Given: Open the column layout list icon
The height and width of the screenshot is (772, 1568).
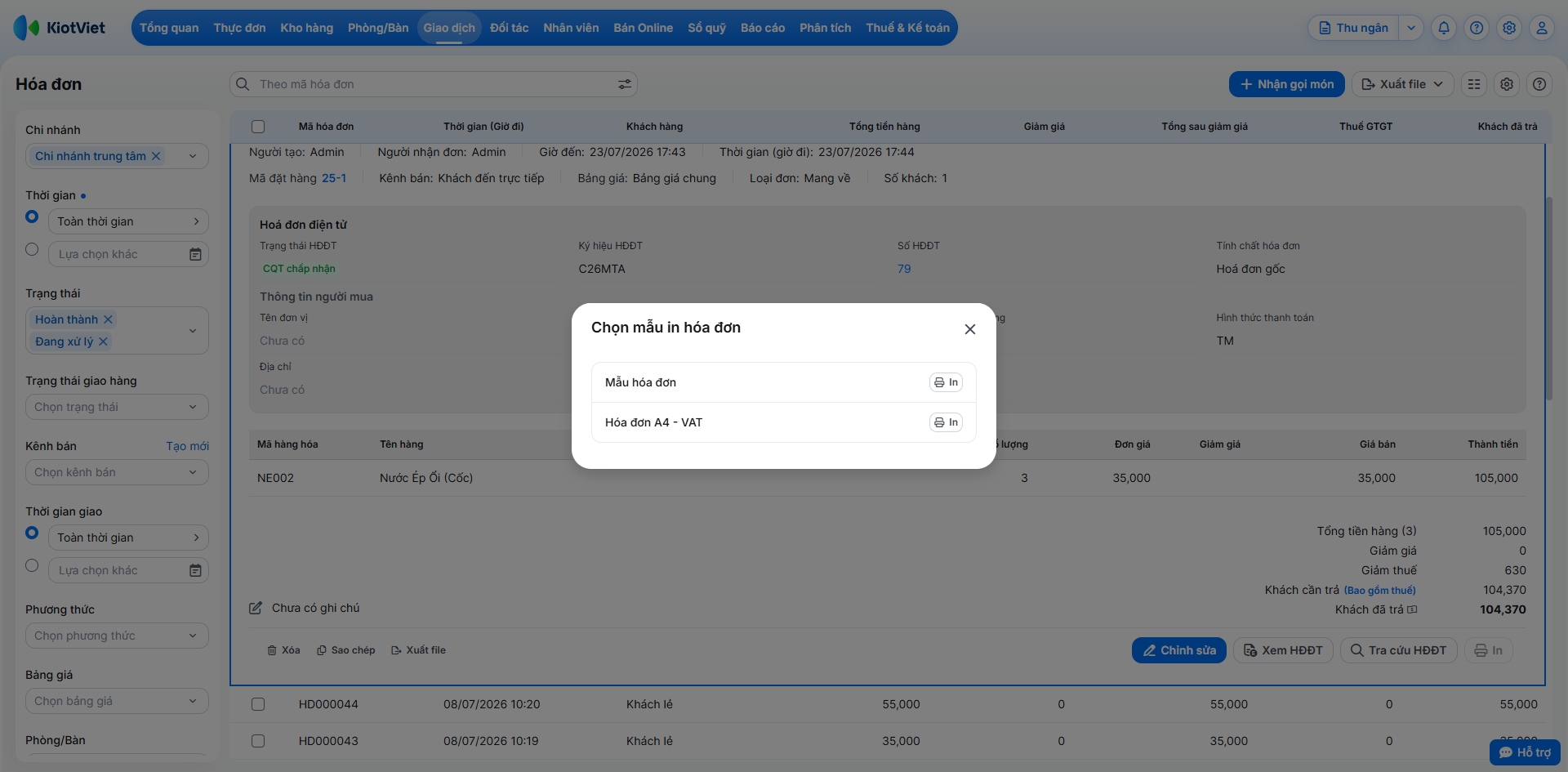Looking at the screenshot, I should (1474, 84).
